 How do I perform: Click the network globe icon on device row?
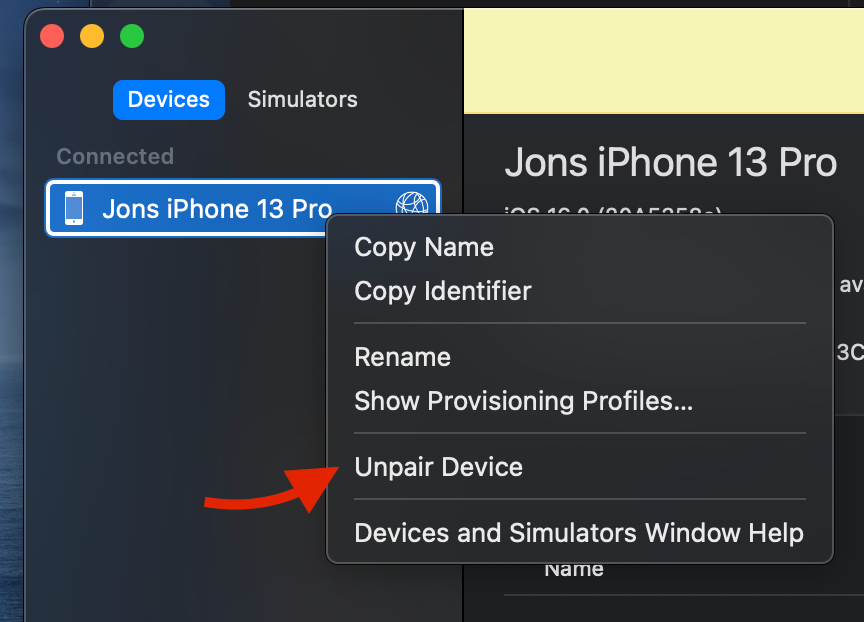point(411,206)
